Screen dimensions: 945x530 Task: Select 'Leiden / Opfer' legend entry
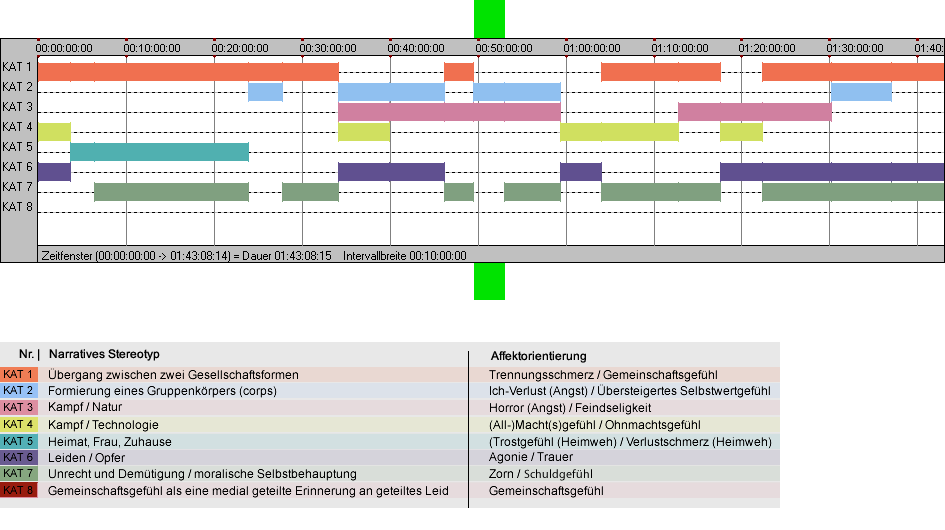click(x=86, y=458)
